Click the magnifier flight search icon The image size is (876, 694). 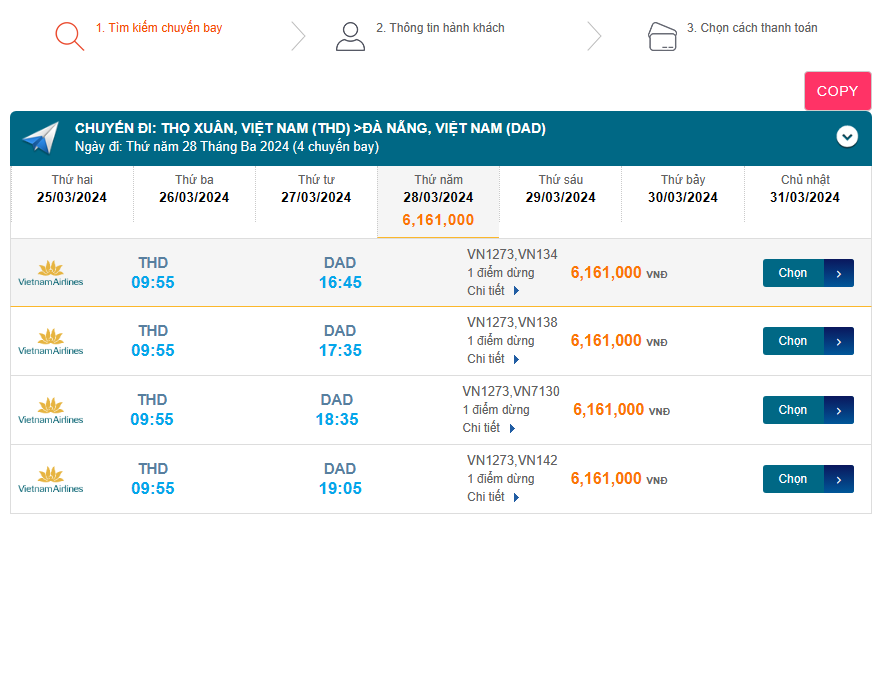[x=69, y=35]
